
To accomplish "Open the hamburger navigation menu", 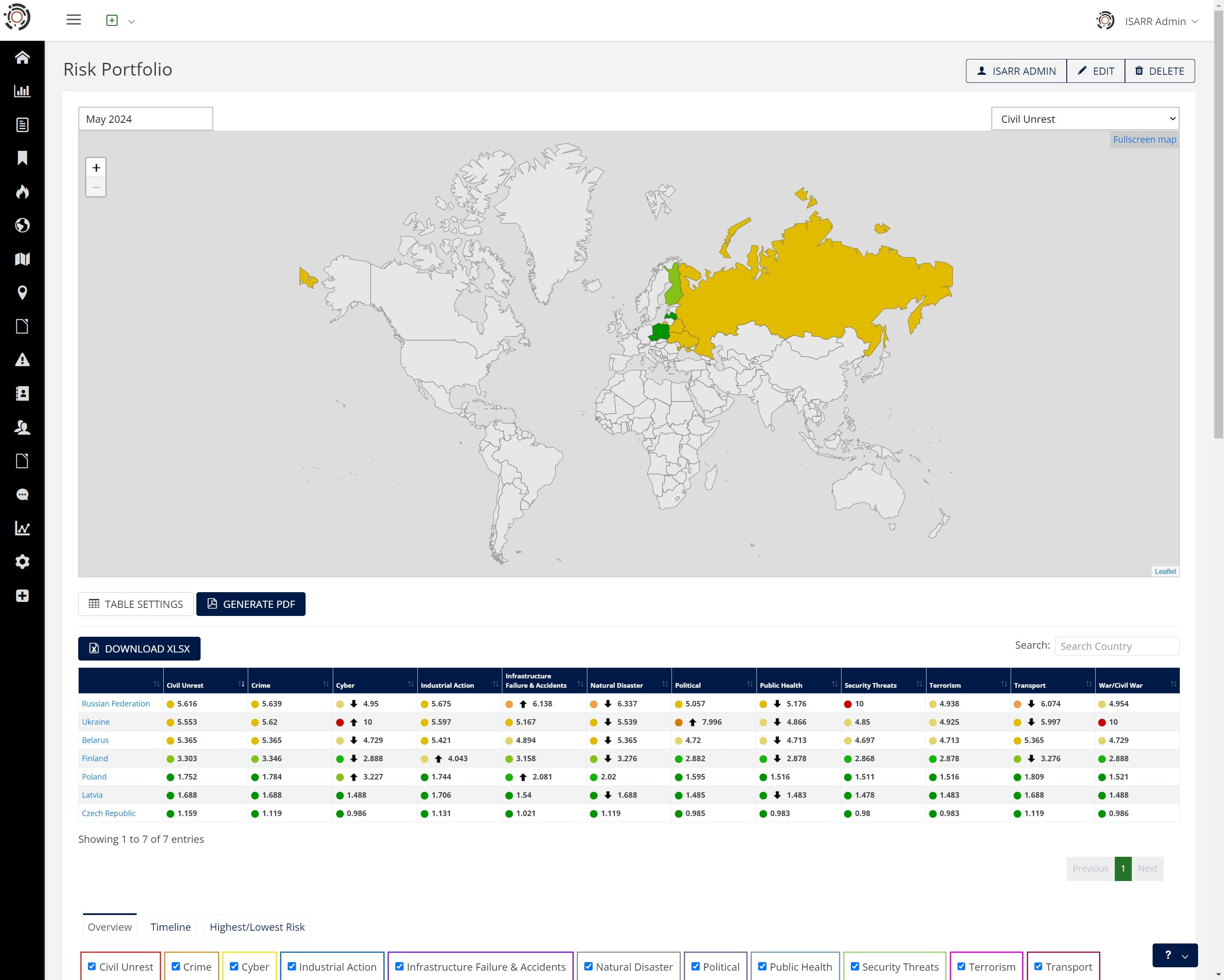I will (x=74, y=20).
